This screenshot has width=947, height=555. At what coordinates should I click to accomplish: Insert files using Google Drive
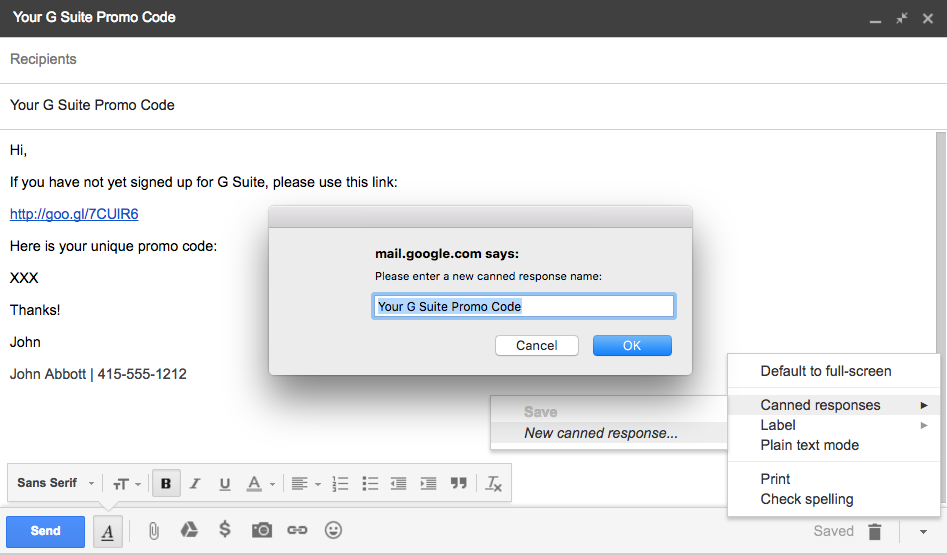(189, 530)
